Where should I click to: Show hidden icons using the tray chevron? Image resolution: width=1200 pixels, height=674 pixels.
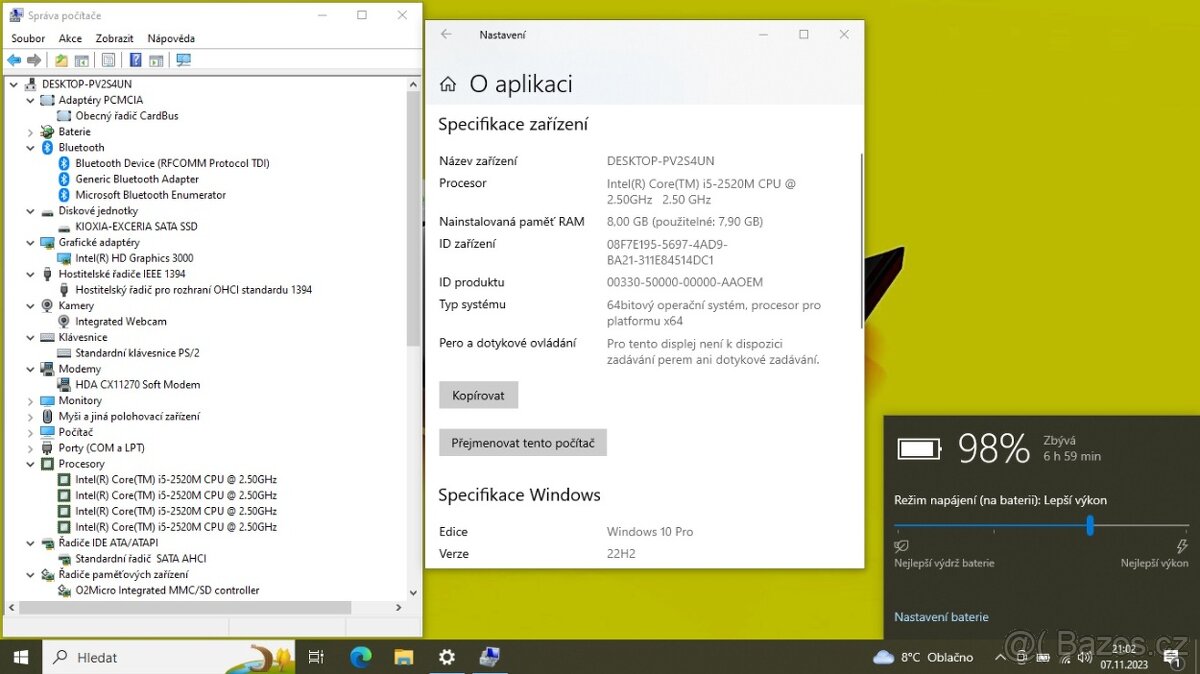click(x=1000, y=657)
